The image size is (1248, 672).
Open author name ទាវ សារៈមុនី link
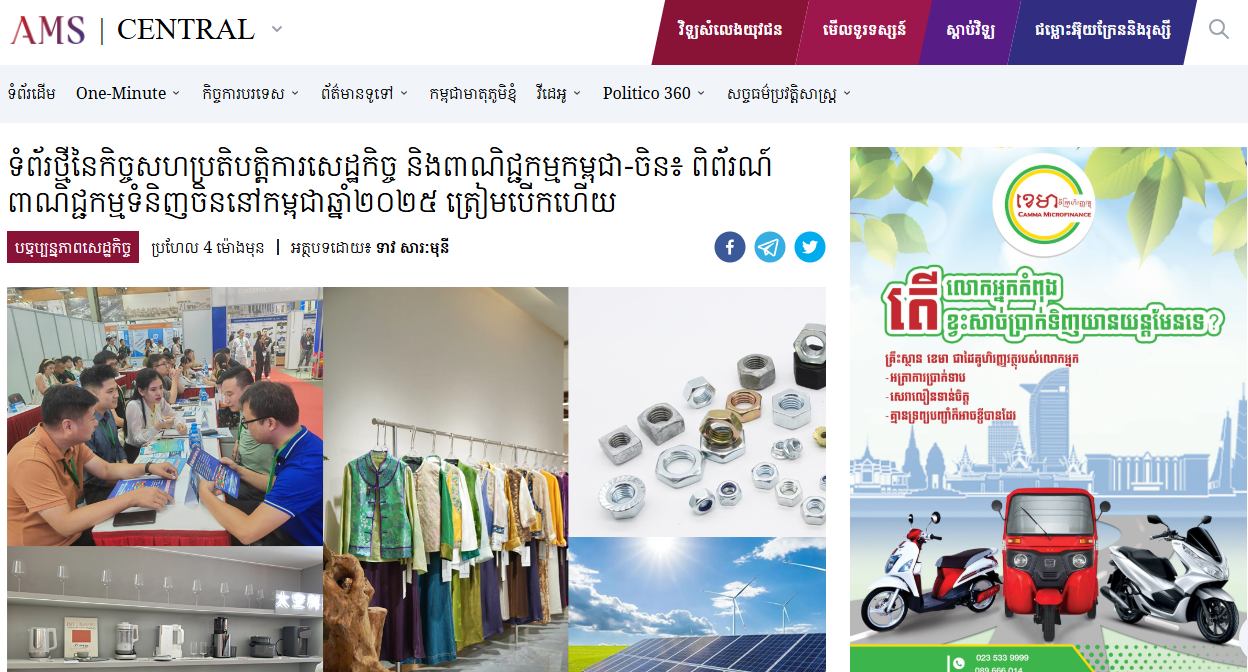pyautogui.click(x=412, y=247)
